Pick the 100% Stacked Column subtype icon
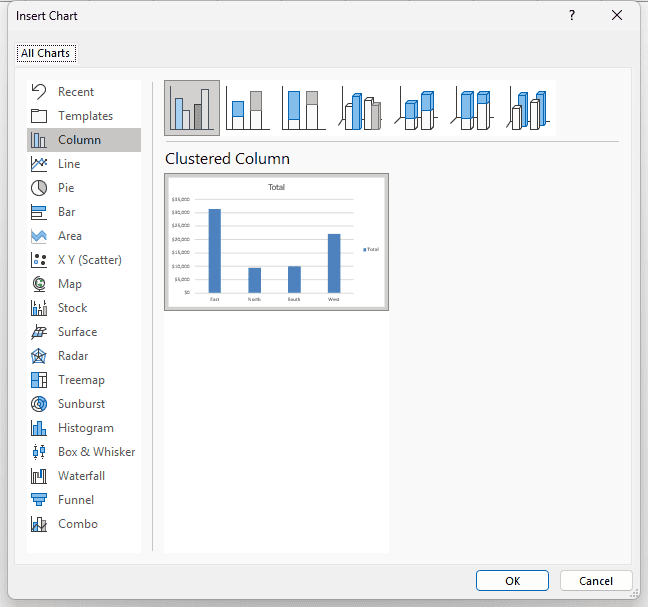The height and width of the screenshot is (607, 648). pos(304,108)
